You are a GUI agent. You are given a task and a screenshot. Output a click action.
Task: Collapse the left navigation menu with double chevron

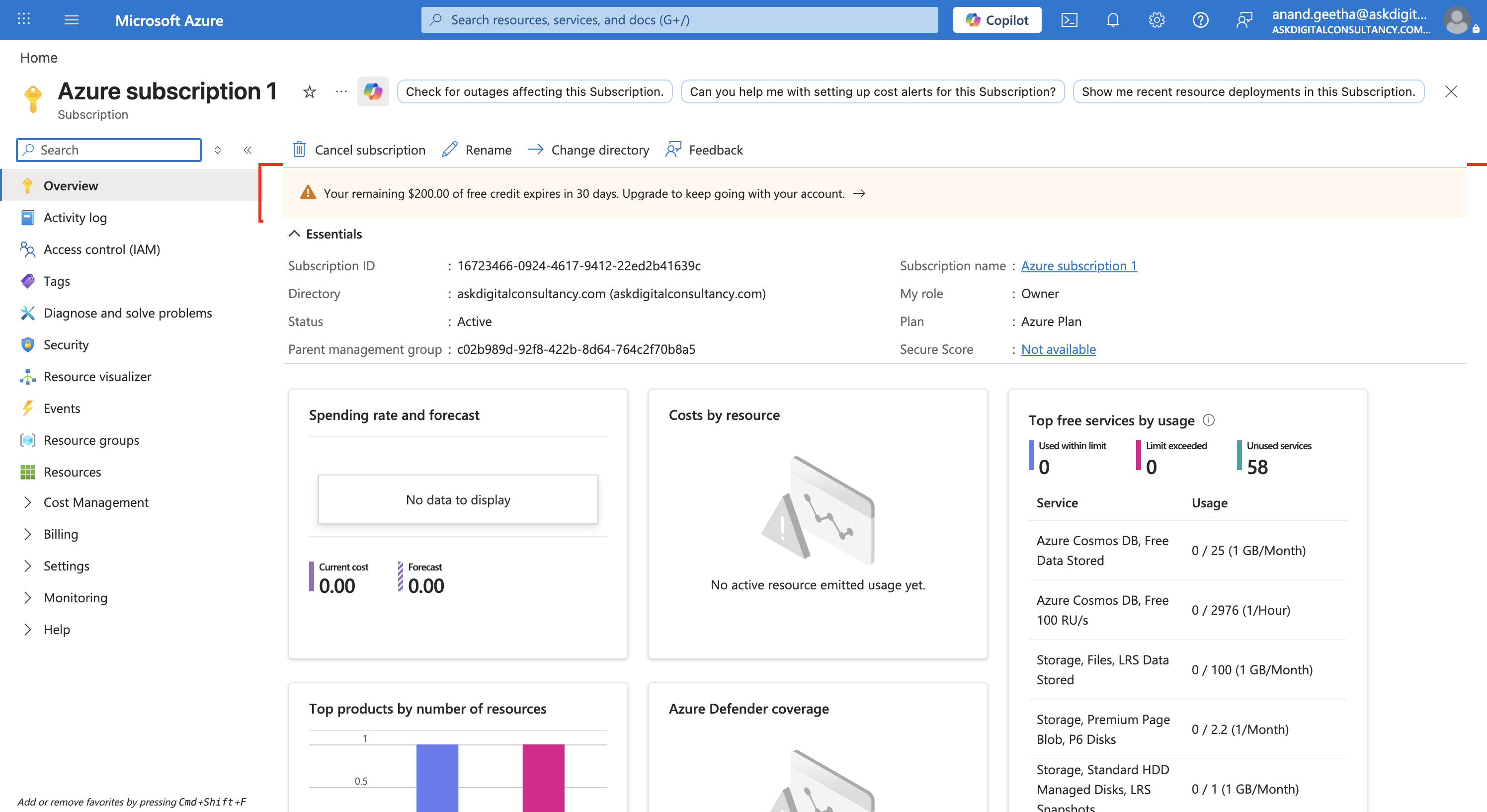tap(248, 150)
